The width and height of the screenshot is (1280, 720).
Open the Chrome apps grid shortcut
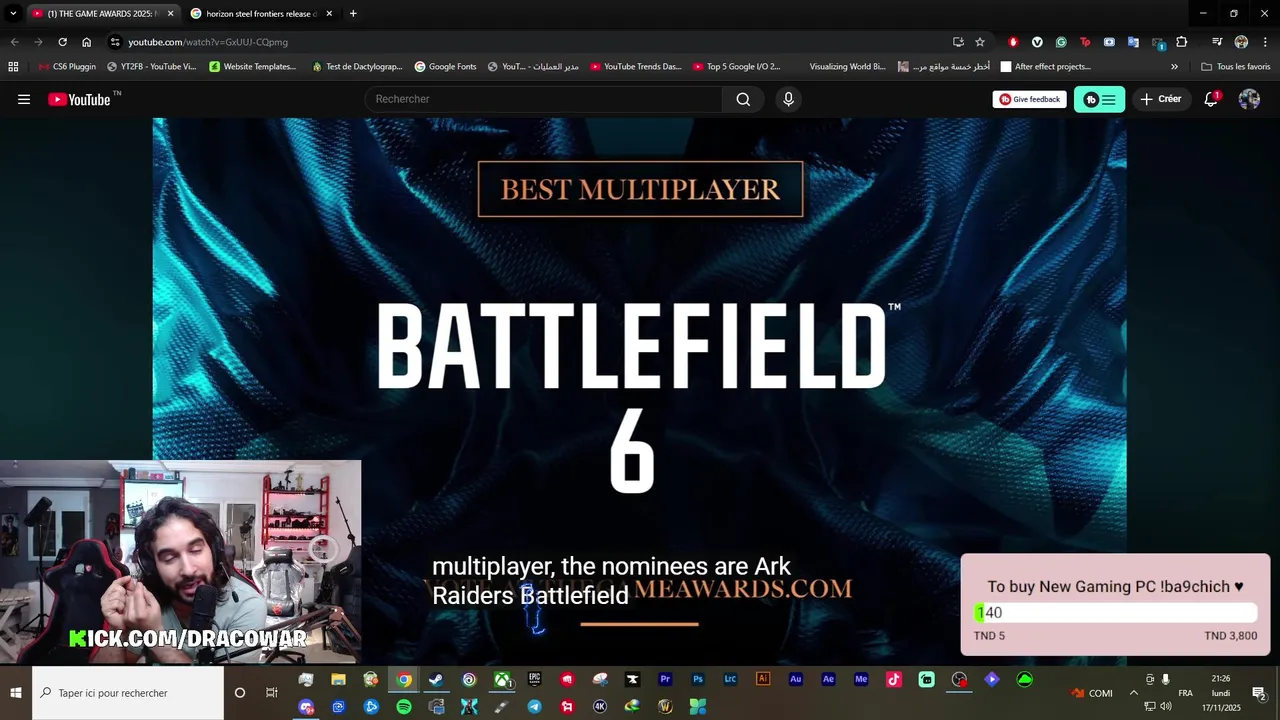(x=13, y=67)
